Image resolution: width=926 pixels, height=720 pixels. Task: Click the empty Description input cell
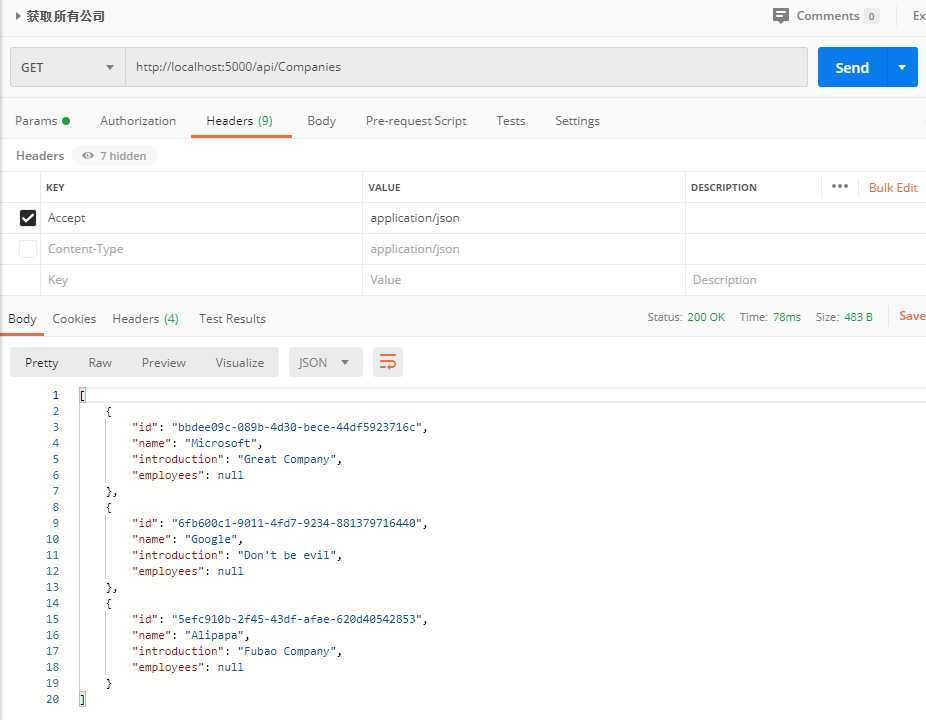point(806,280)
